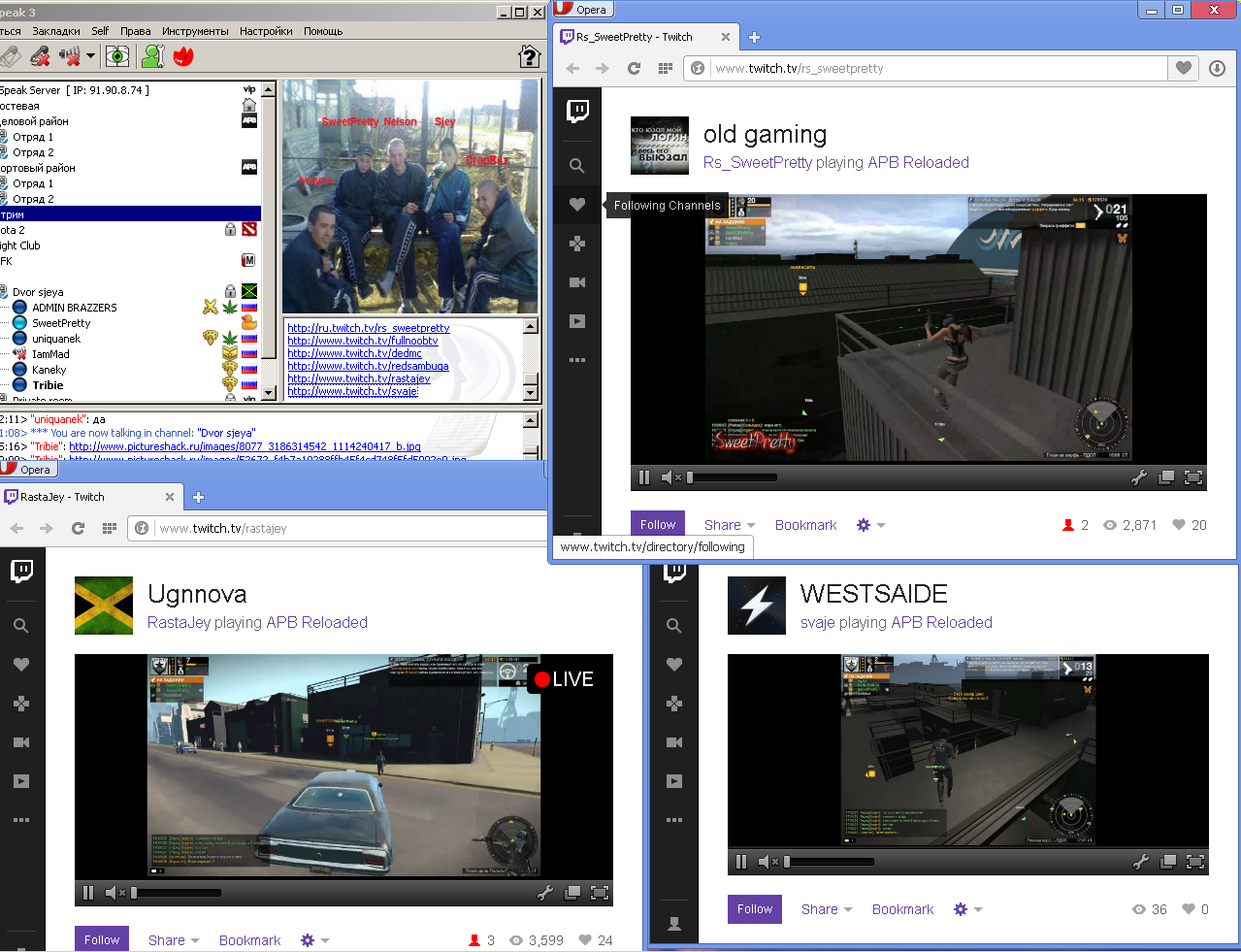Open gear dropdown under WESTSAIDE stream
Viewport: 1241px width, 952px height.
967,909
